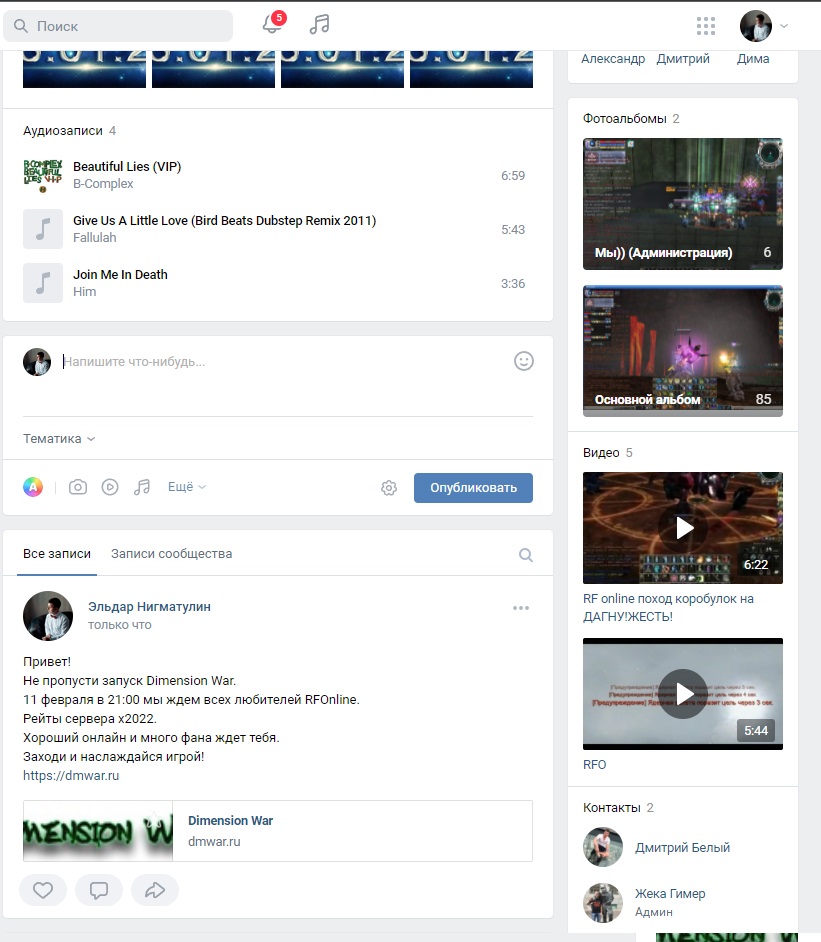Image resolution: width=821 pixels, height=942 pixels.
Task: Comment on the Dimension War post
Action: pyautogui.click(x=99, y=890)
